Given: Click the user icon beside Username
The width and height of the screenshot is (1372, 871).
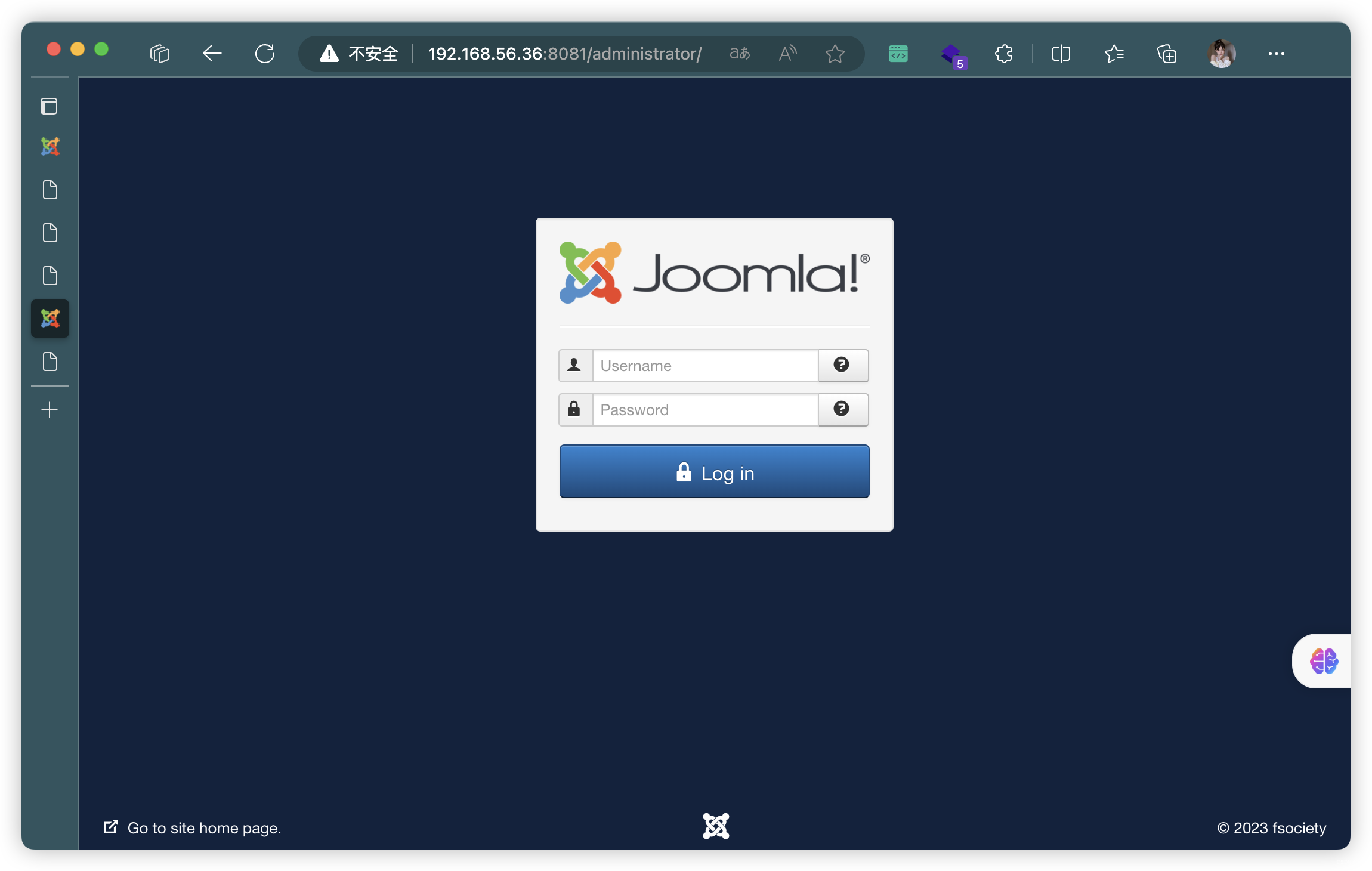Looking at the screenshot, I should (x=575, y=366).
